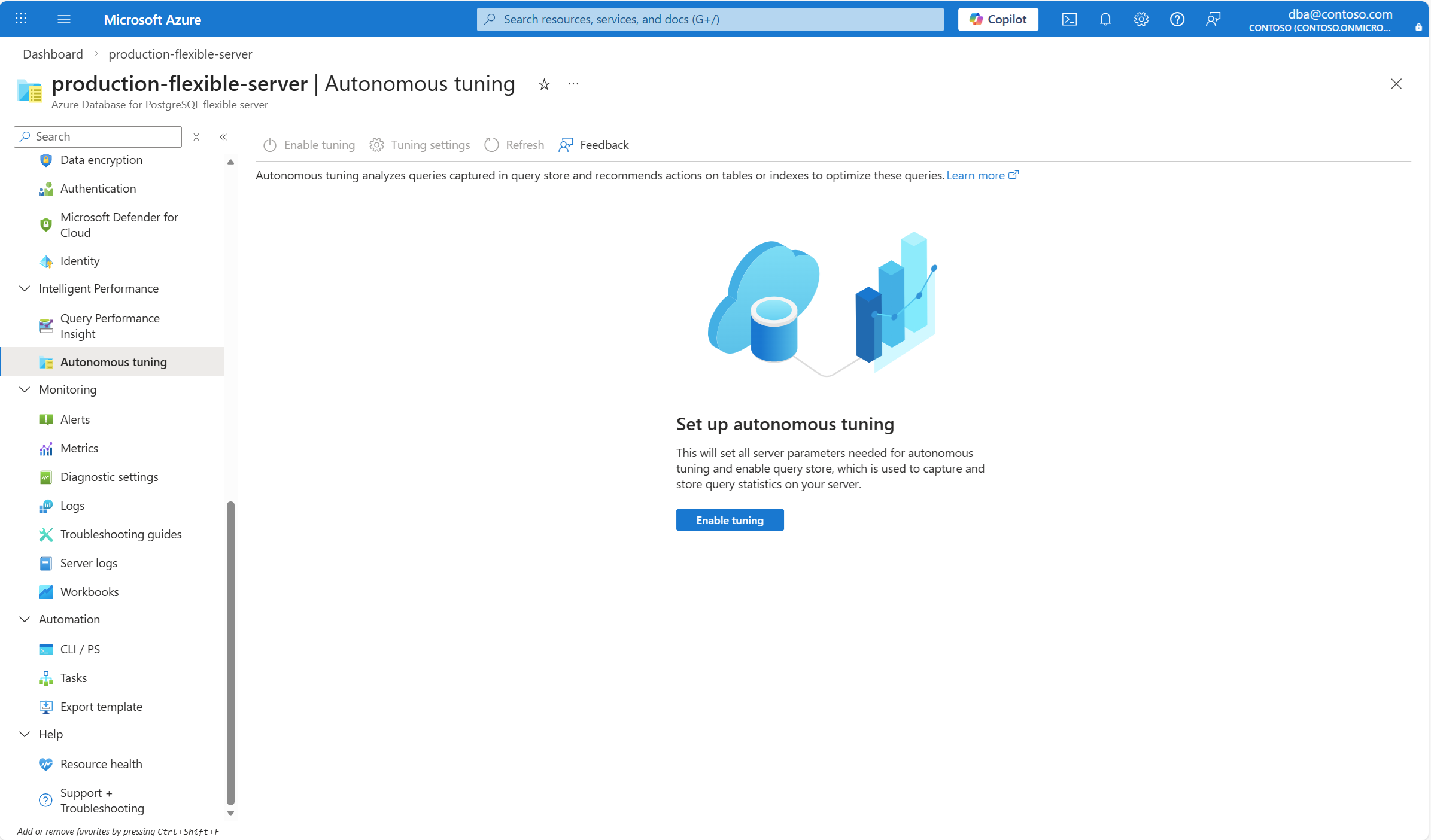This screenshot has height=840, width=1431.
Task: Focus the global search resources field
Action: tap(710, 19)
